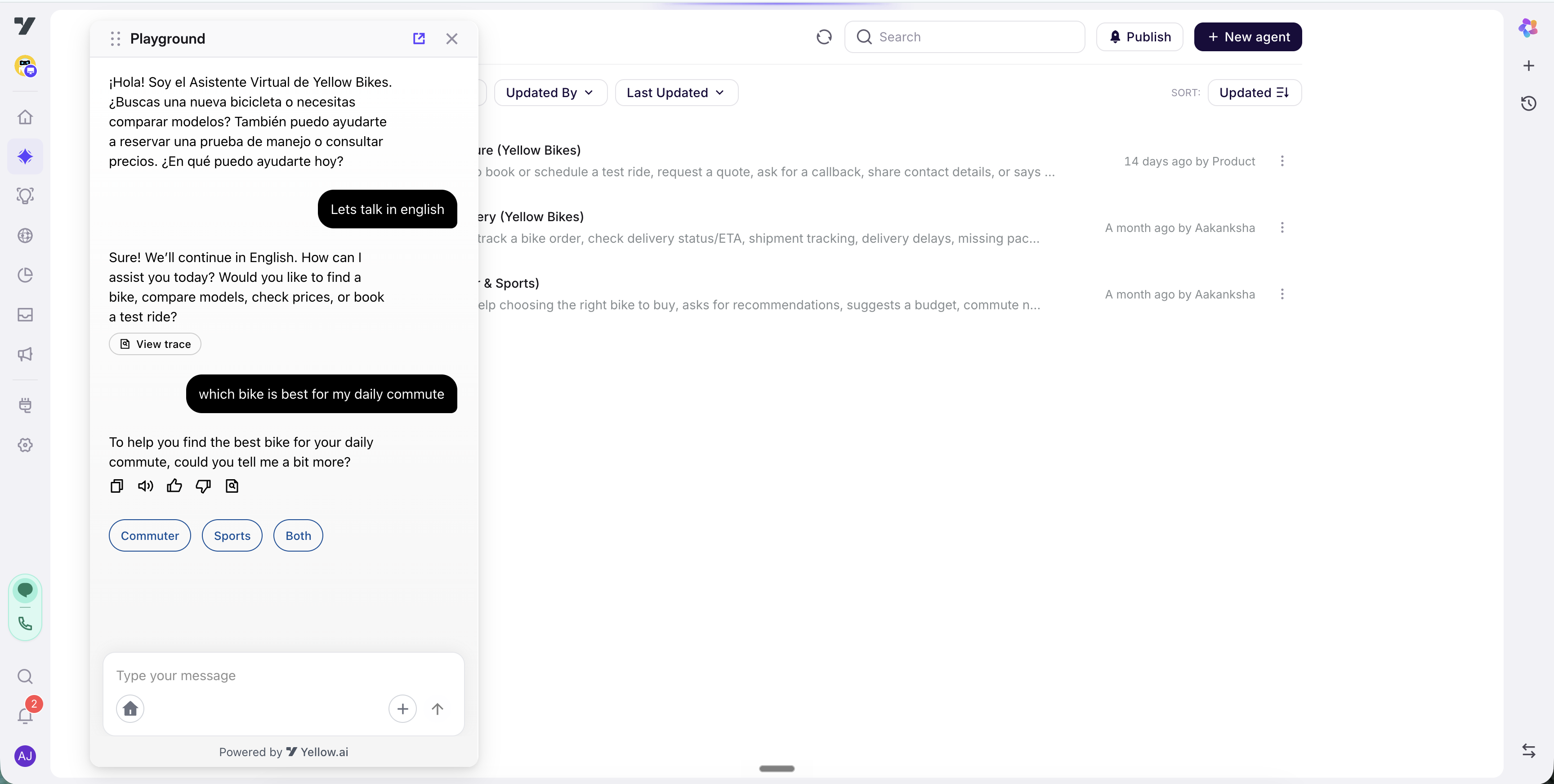Choose the Sports quick reply
The image size is (1554, 784).
pos(232,535)
